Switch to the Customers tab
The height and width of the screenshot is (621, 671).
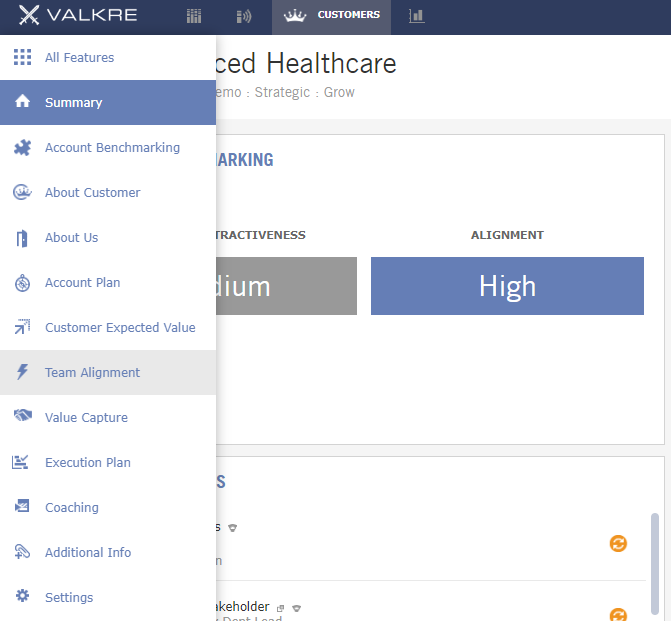tap(331, 16)
